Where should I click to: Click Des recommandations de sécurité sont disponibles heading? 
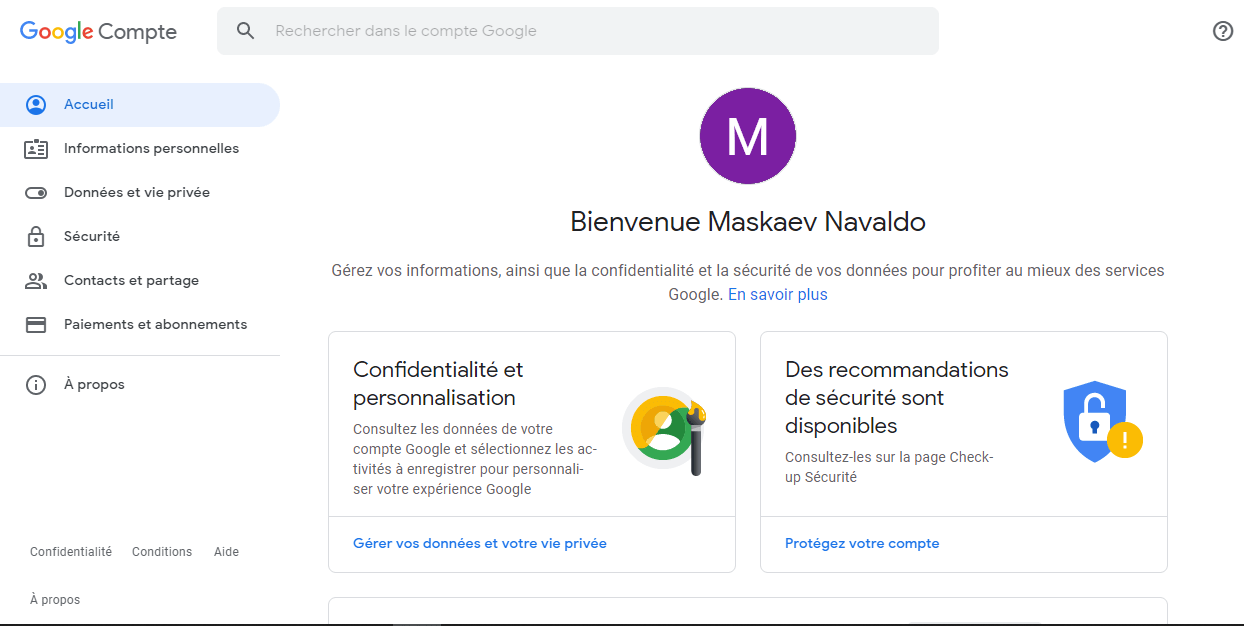pyautogui.click(x=897, y=398)
